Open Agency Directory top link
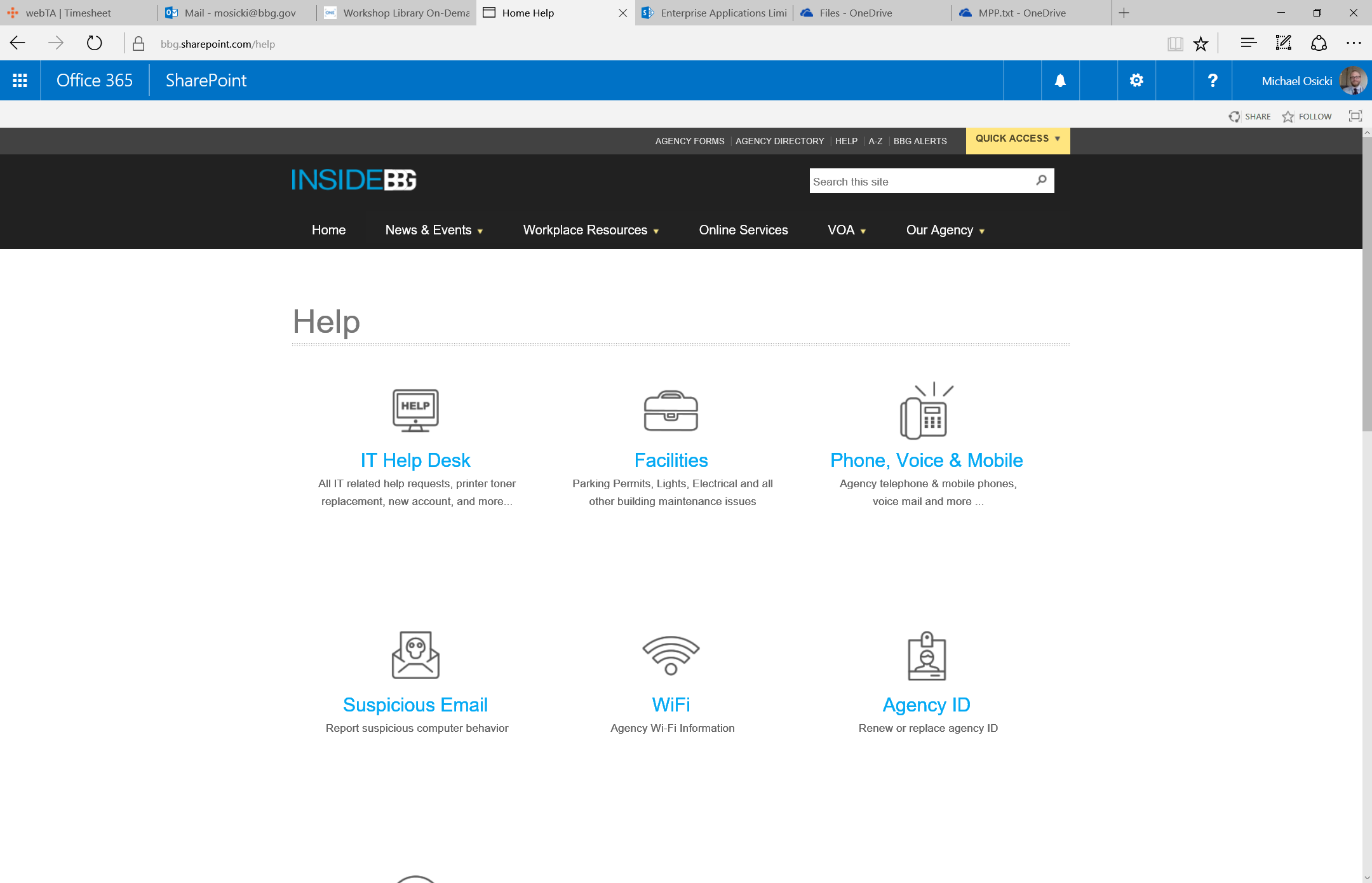The width and height of the screenshot is (1372, 883). [779, 141]
